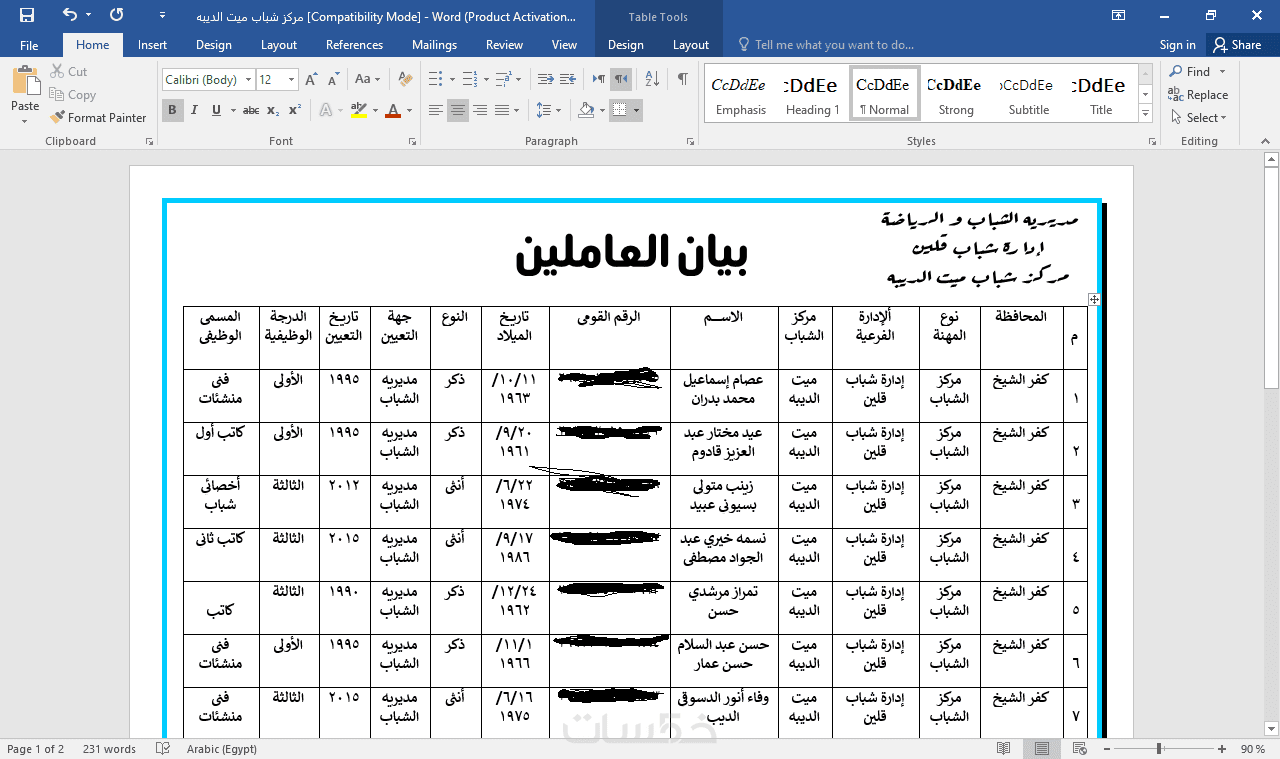Apply strikethrough to the text
The width and height of the screenshot is (1280, 759).
tap(251, 110)
